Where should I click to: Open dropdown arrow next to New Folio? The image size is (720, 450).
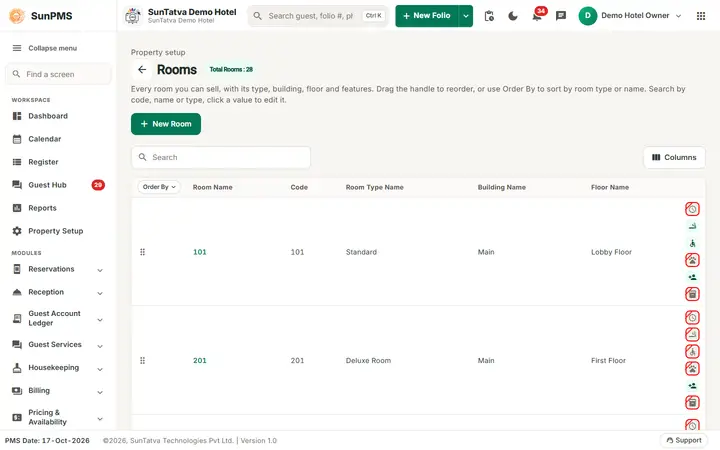466,16
